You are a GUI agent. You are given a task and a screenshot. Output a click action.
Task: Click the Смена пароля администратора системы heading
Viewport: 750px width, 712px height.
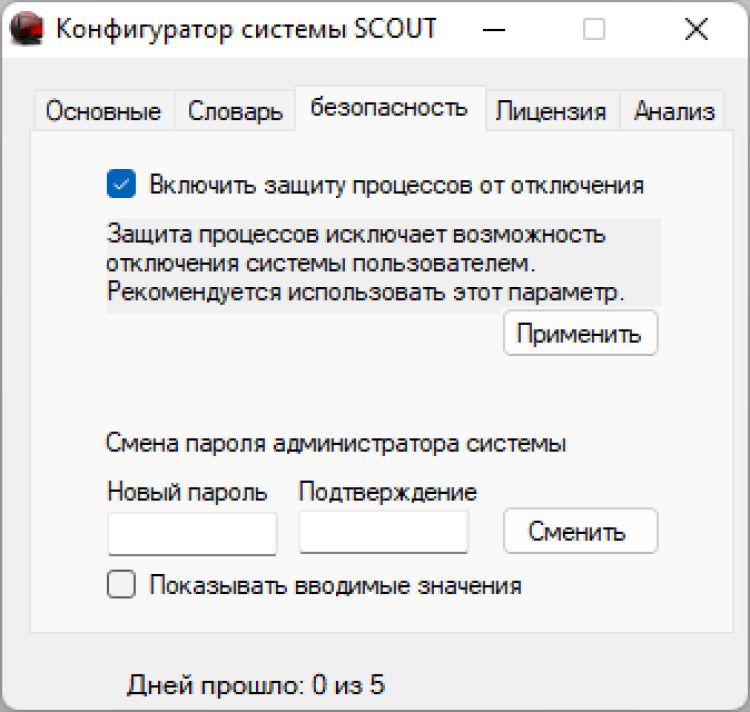(x=335, y=443)
